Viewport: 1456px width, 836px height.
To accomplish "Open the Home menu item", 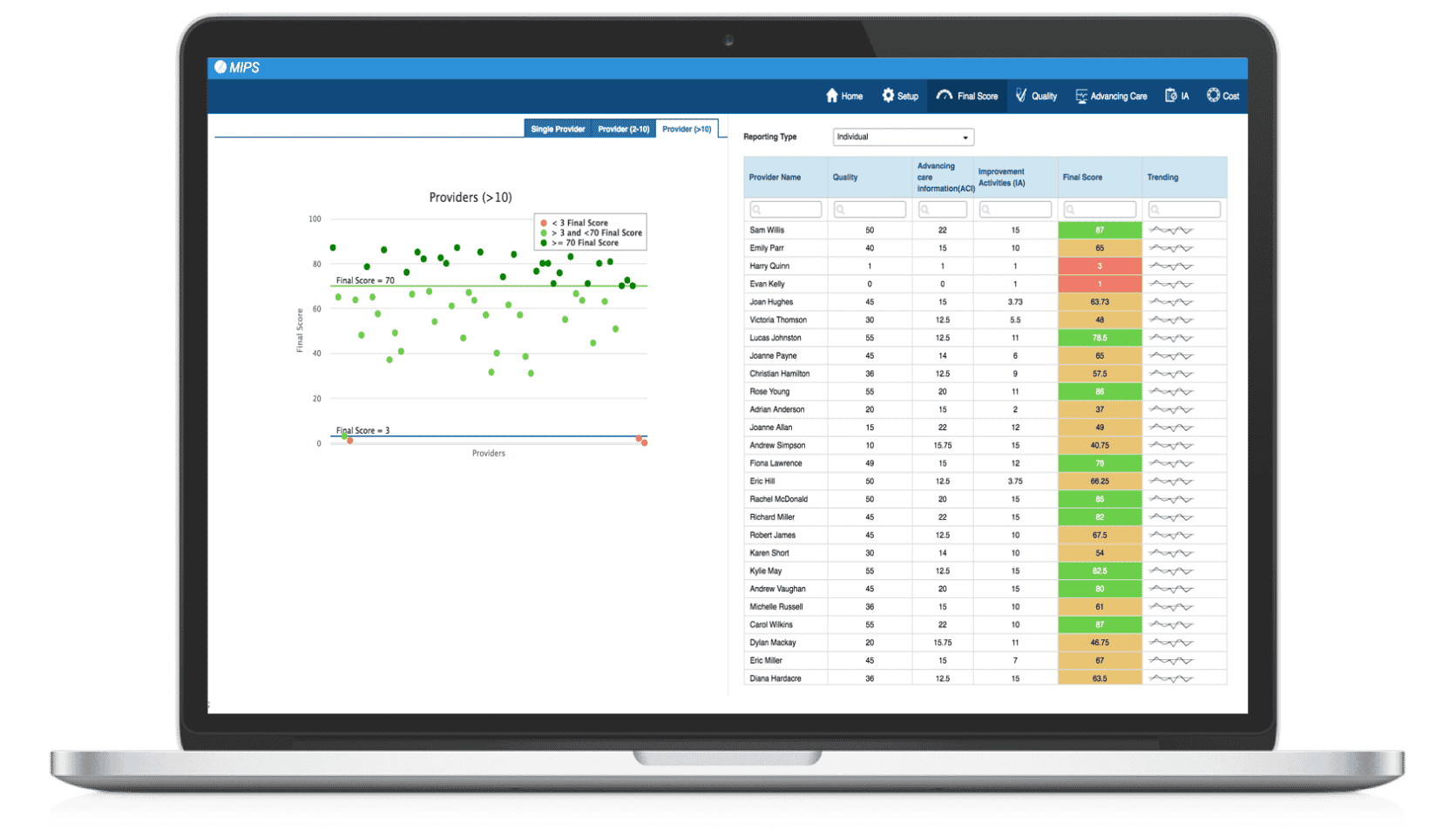I will 844,96.
